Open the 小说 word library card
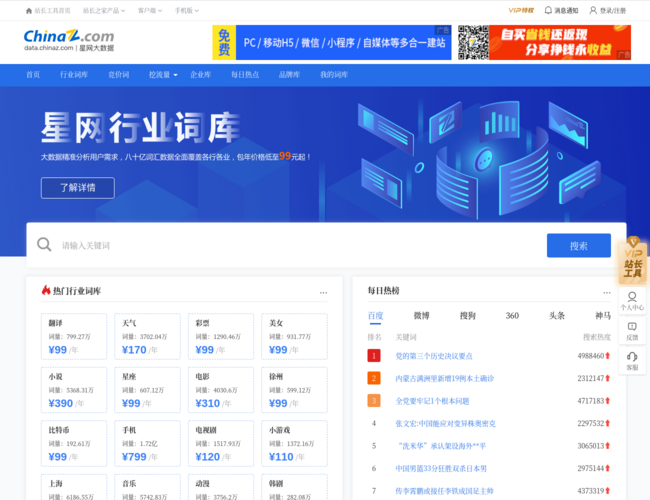 (x=74, y=390)
